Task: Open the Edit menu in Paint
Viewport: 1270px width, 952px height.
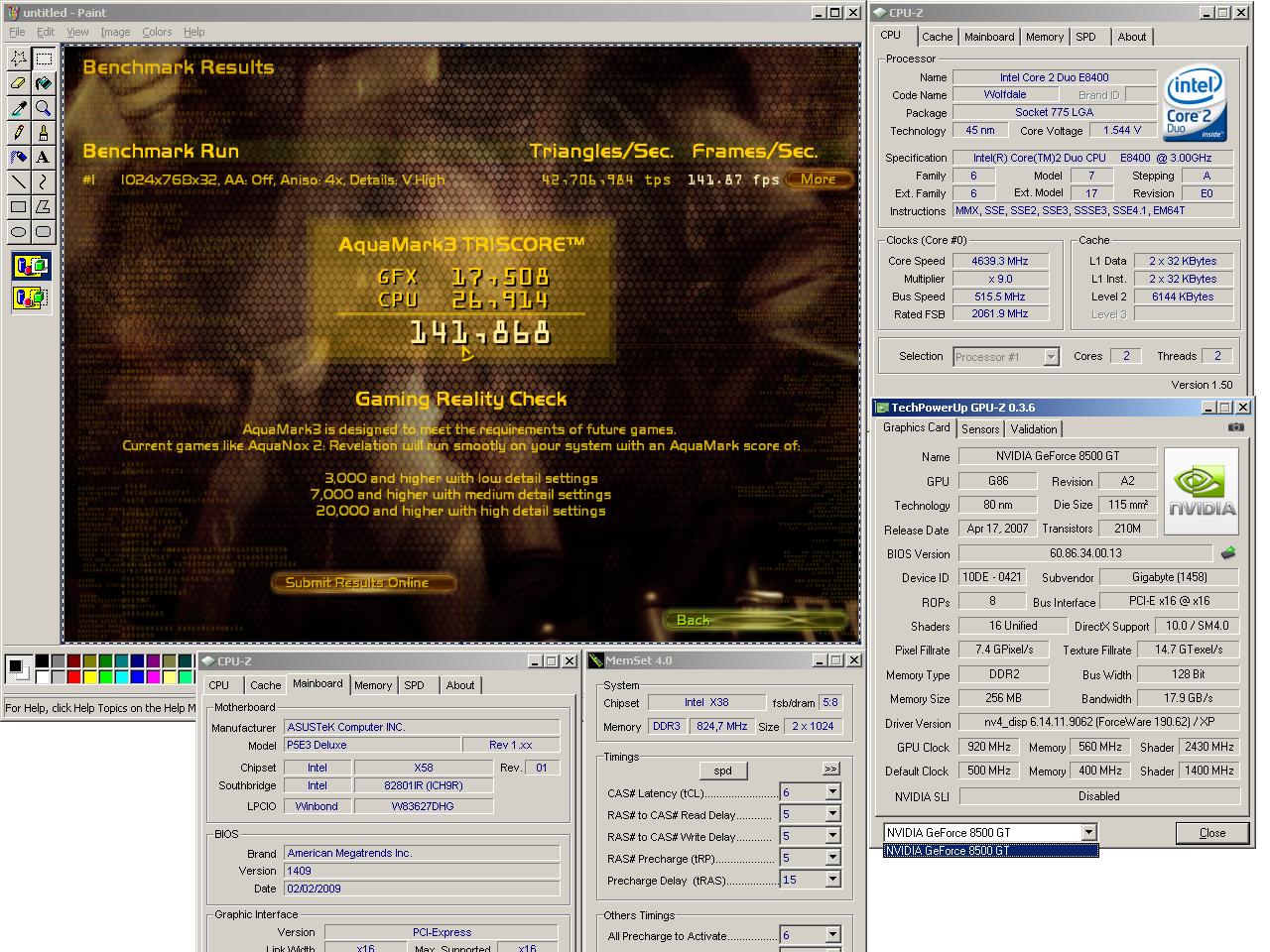Action: click(46, 32)
